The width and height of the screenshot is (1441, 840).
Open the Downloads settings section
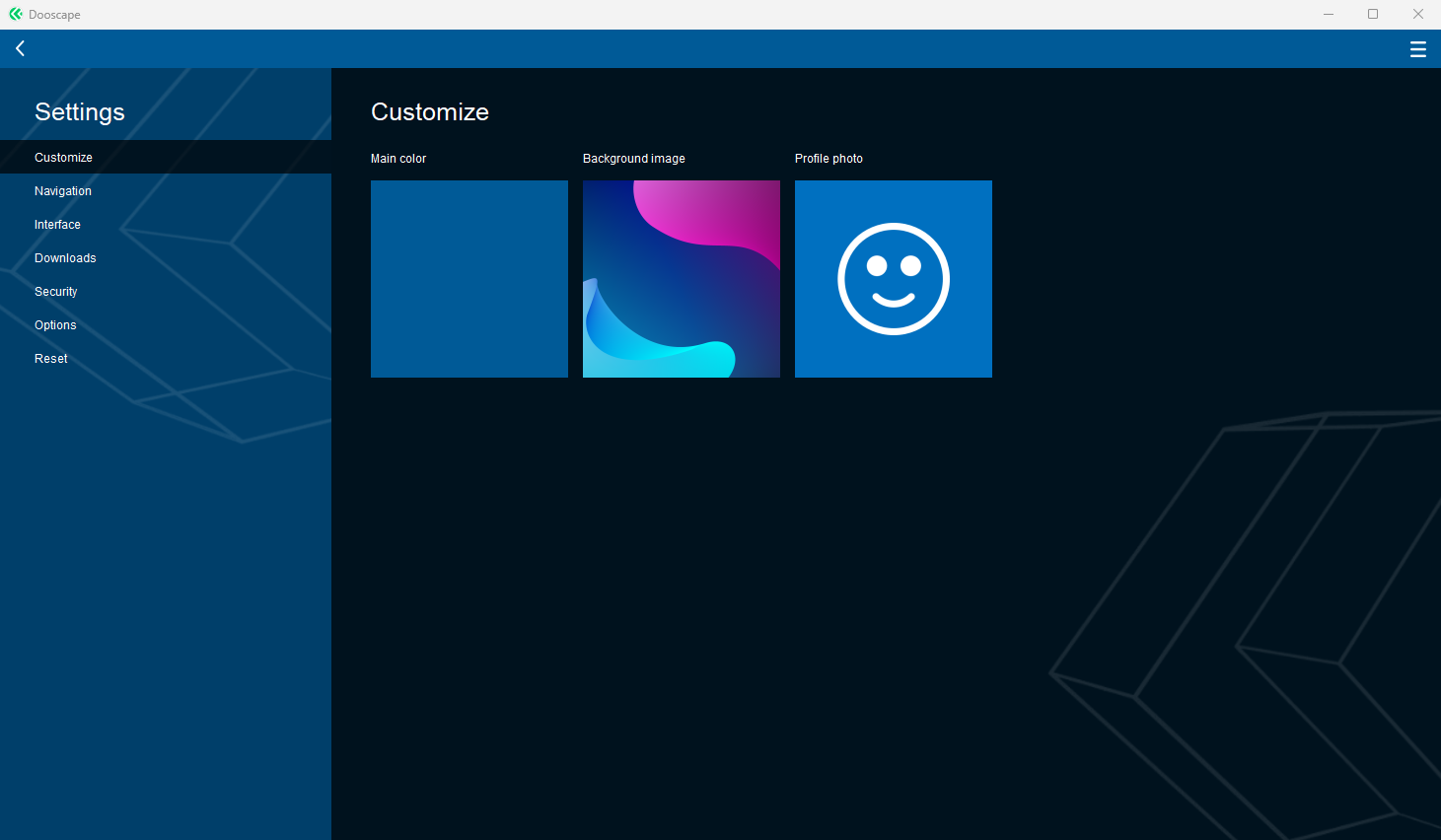(x=65, y=258)
